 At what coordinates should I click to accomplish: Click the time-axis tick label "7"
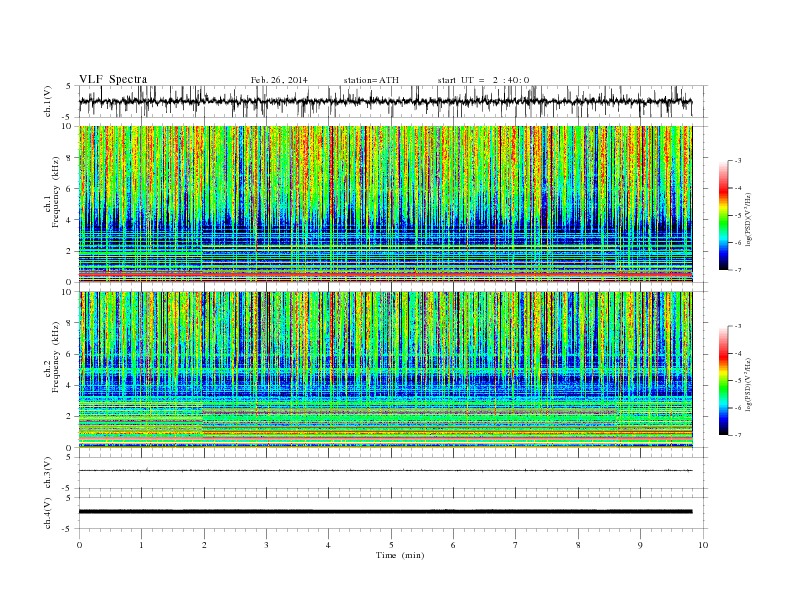coord(516,545)
